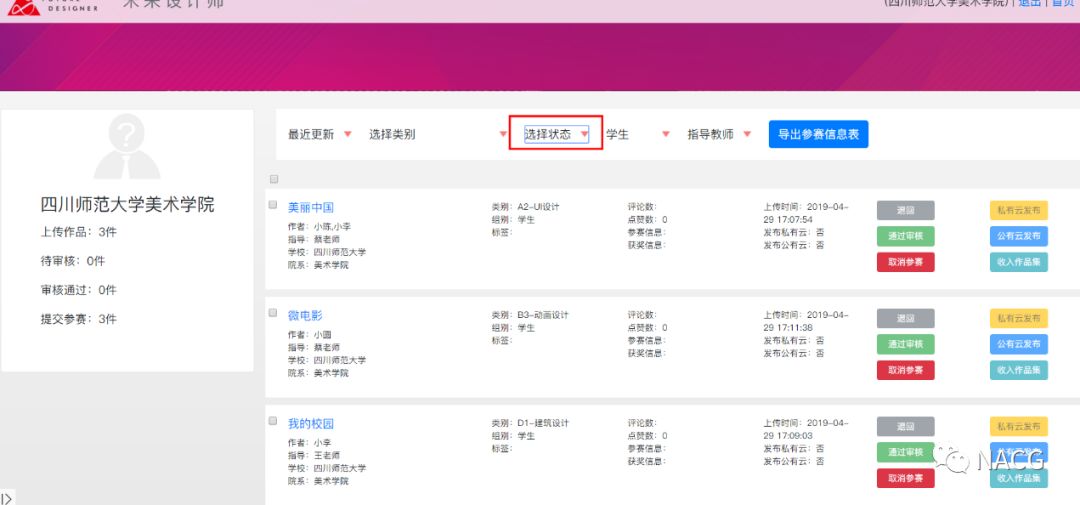Click 公有云发布 for 美丽中国

point(1019,236)
